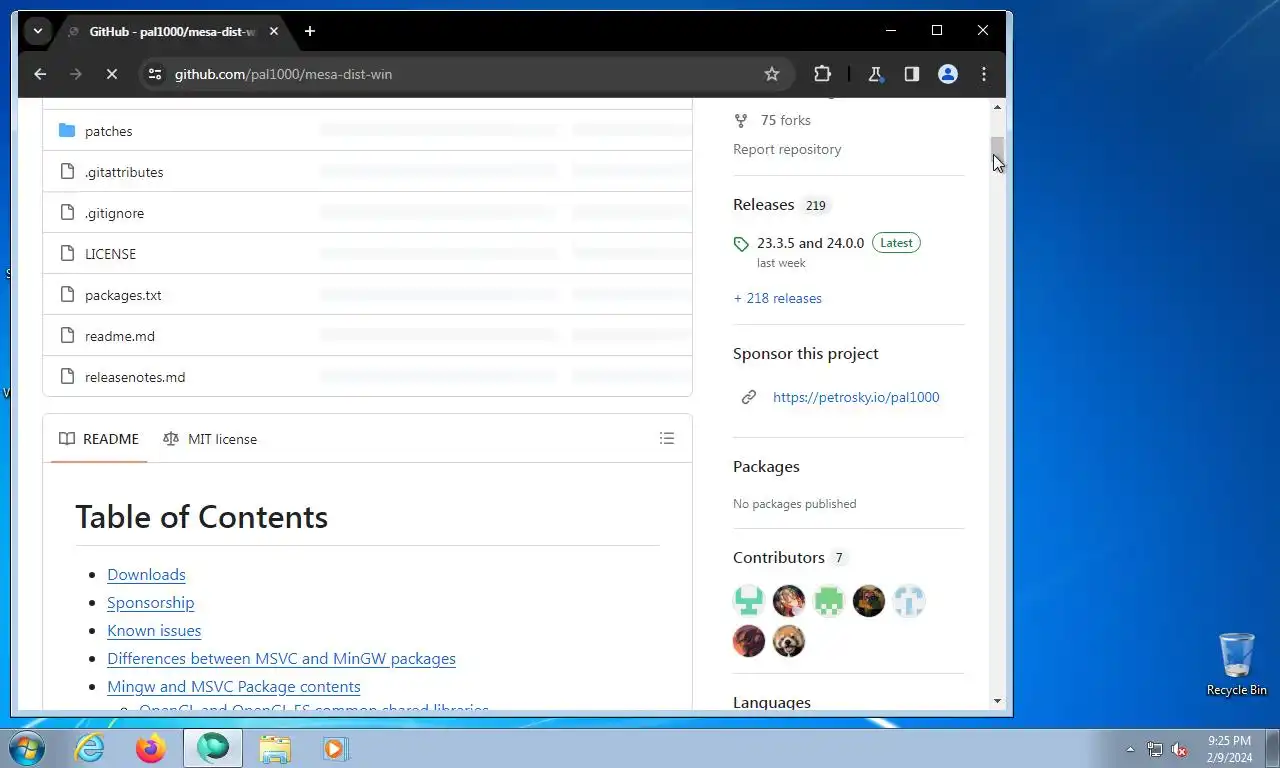Open the fourth contributor avatar

tap(869, 601)
